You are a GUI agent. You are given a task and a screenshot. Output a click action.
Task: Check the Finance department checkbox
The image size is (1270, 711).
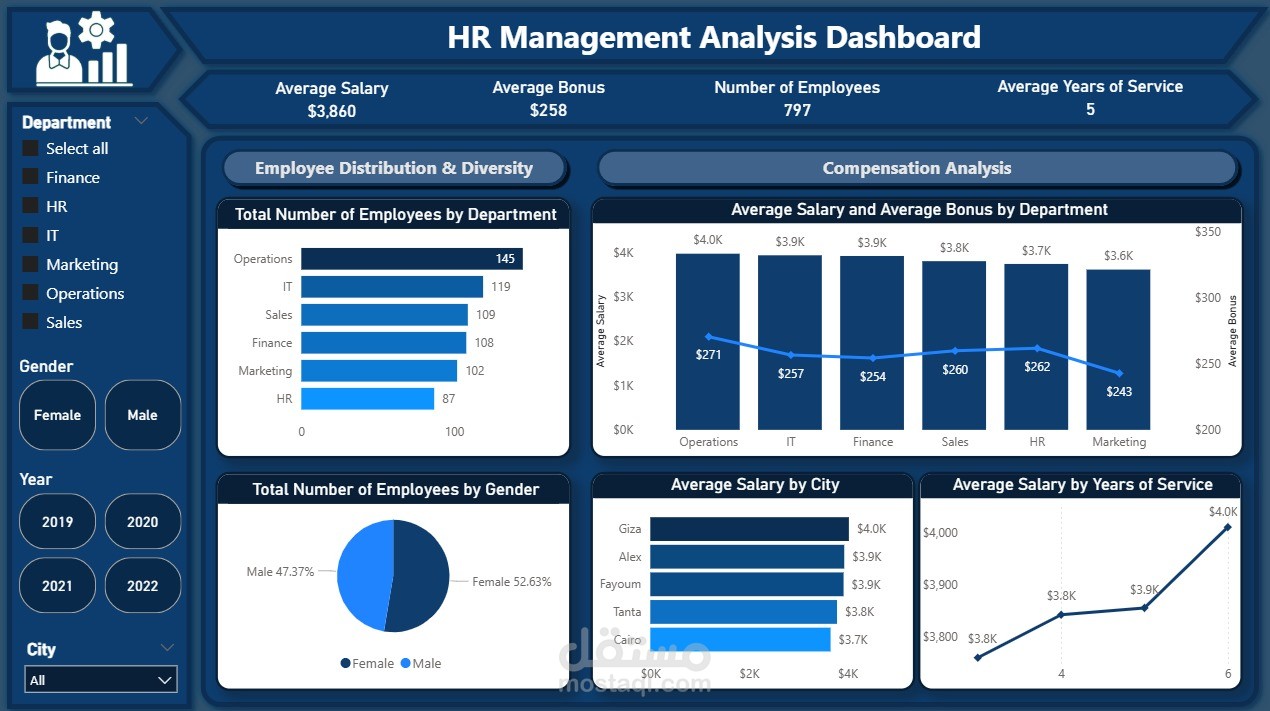tap(31, 177)
